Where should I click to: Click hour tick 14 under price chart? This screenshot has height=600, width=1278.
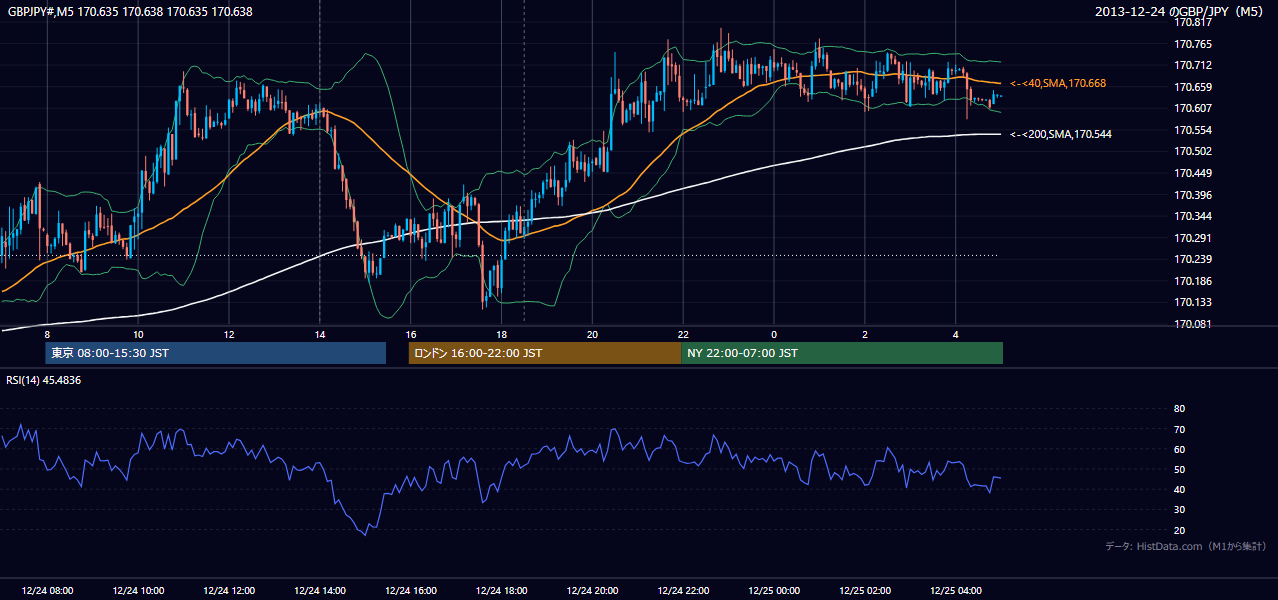(x=320, y=334)
